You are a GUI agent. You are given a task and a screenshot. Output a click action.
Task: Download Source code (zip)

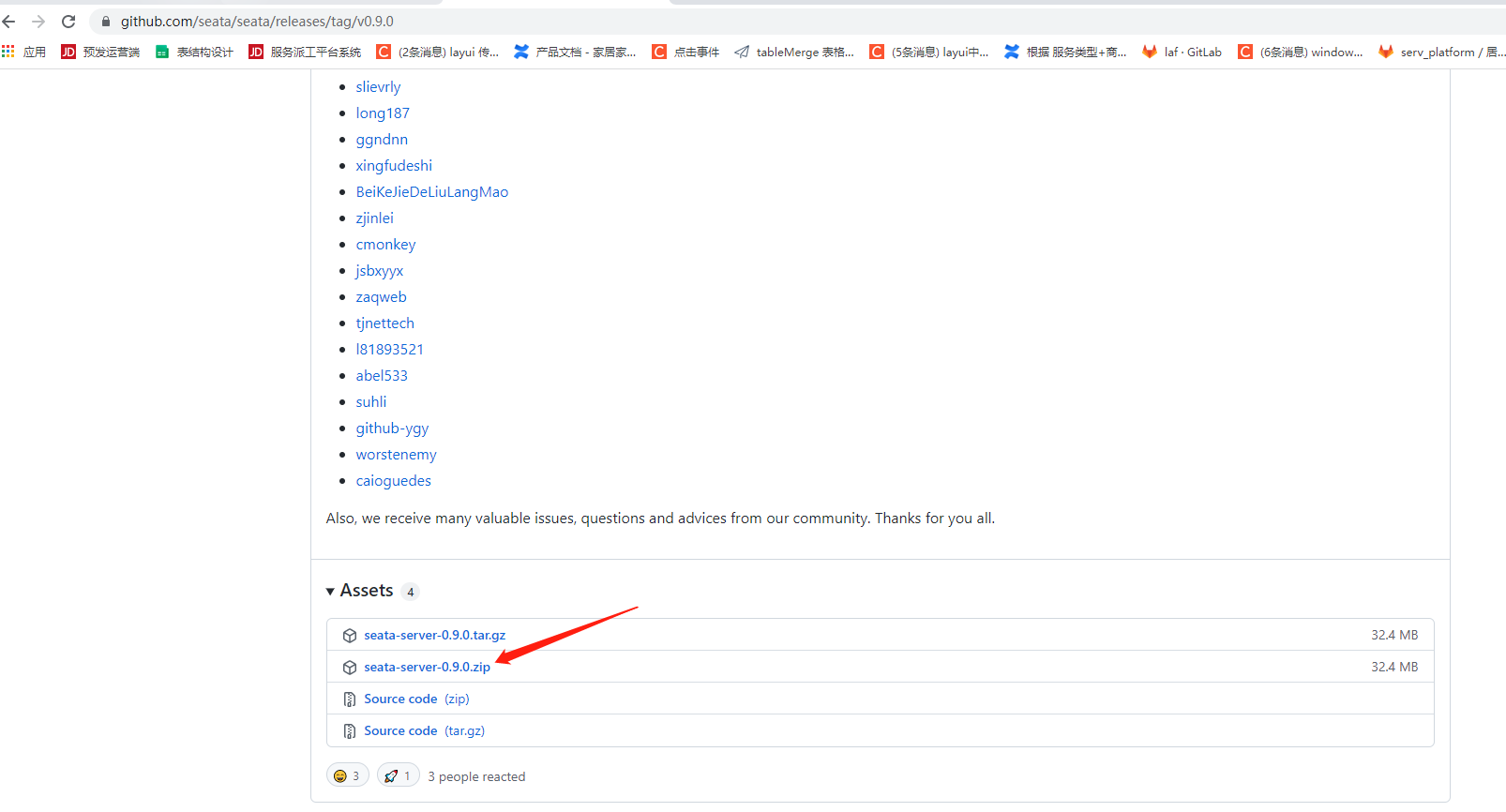pyautogui.click(x=416, y=699)
